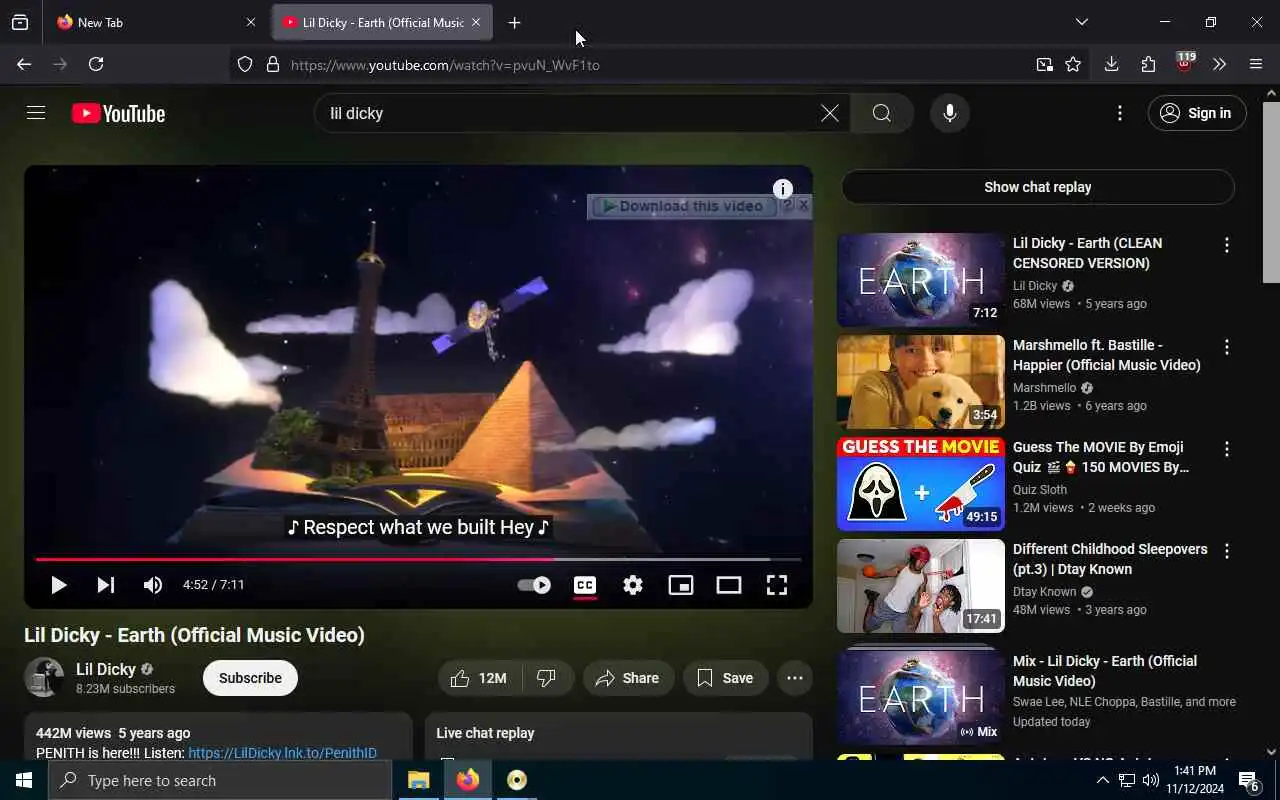1280x800 pixels.
Task: Open options for Earth Clean Censored Version
Action: click(1227, 245)
